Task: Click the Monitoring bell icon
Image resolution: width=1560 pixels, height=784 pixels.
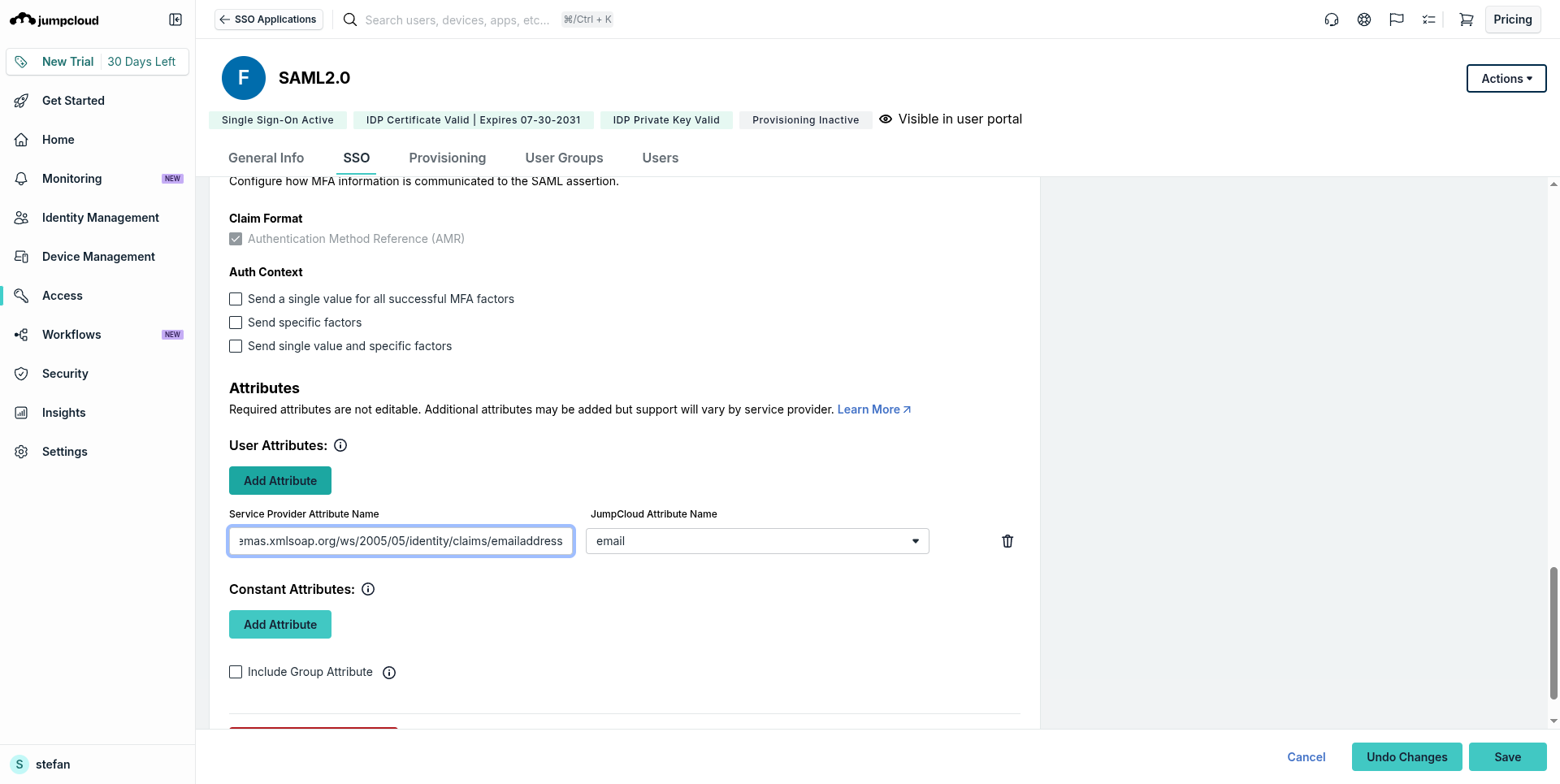Action: coord(22,179)
